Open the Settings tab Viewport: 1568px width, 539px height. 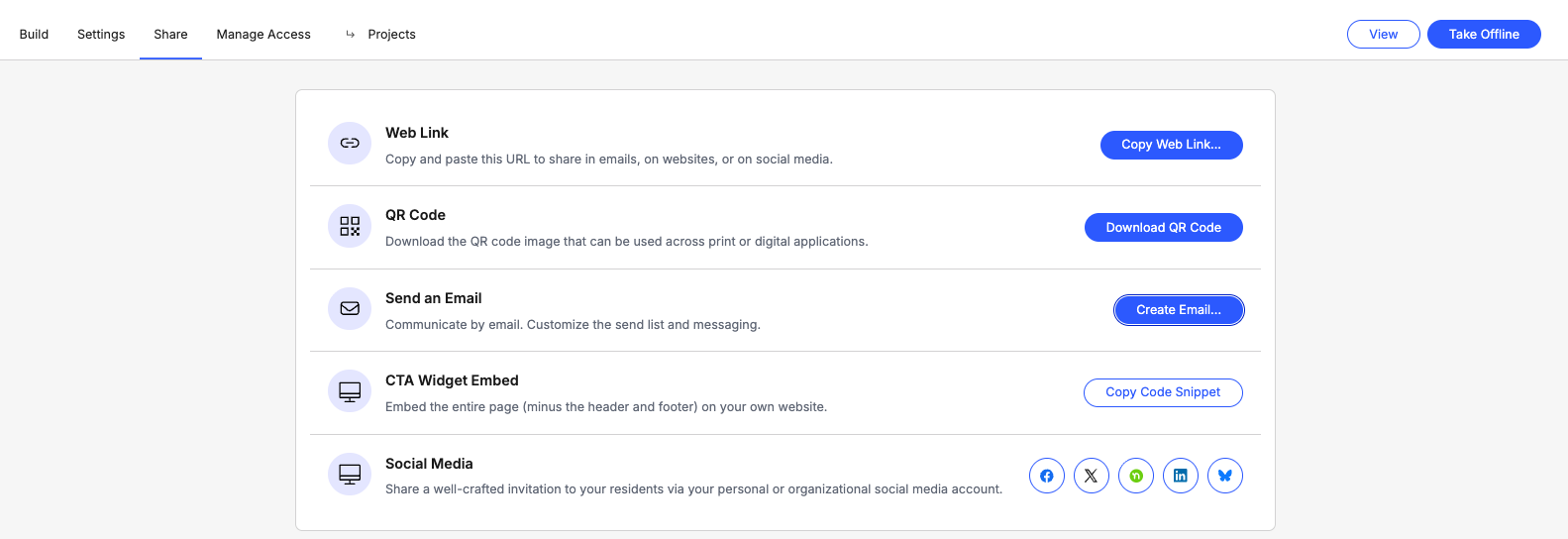101,34
